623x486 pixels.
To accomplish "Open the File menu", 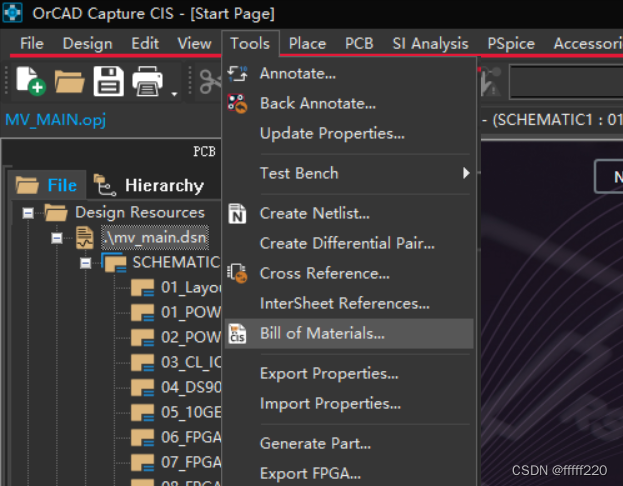I will click(32, 43).
